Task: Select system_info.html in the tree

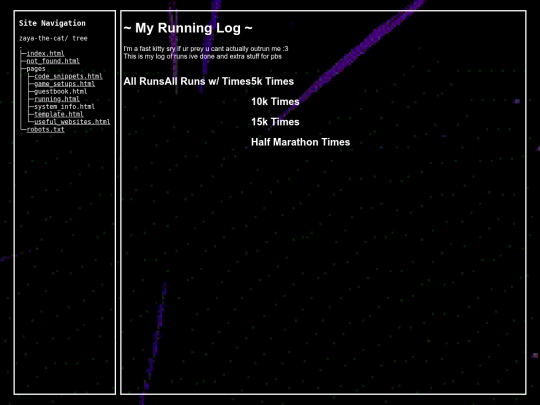Action: [64, 106]
